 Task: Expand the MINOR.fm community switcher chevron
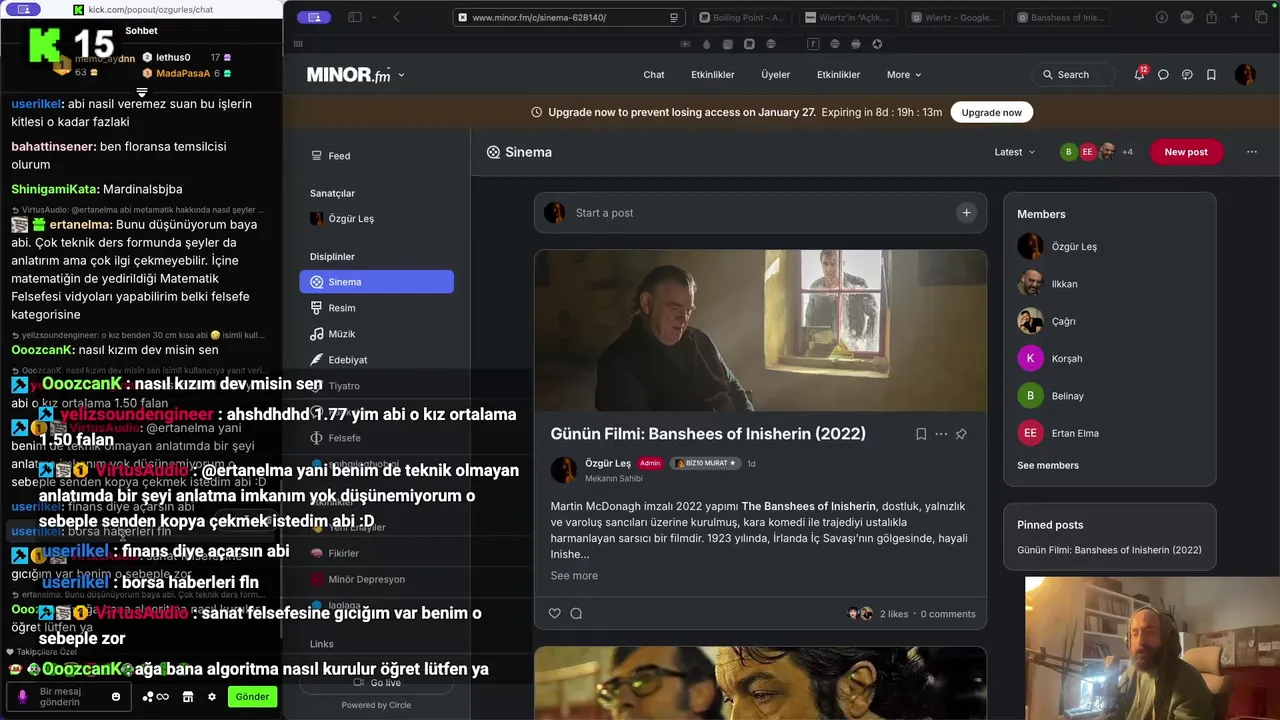pyautogui.click(x=401, y=75)
